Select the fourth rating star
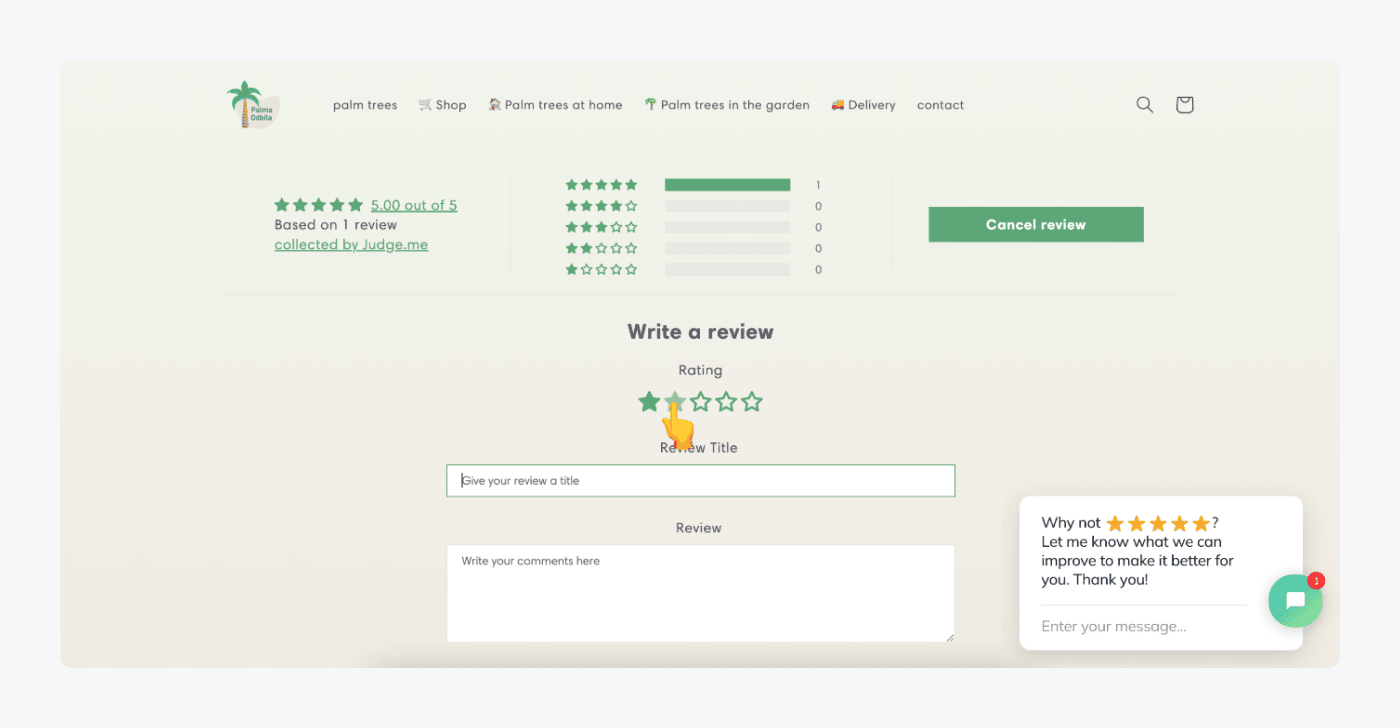This screenshot has height=728, width=1400. click(727, 402)
